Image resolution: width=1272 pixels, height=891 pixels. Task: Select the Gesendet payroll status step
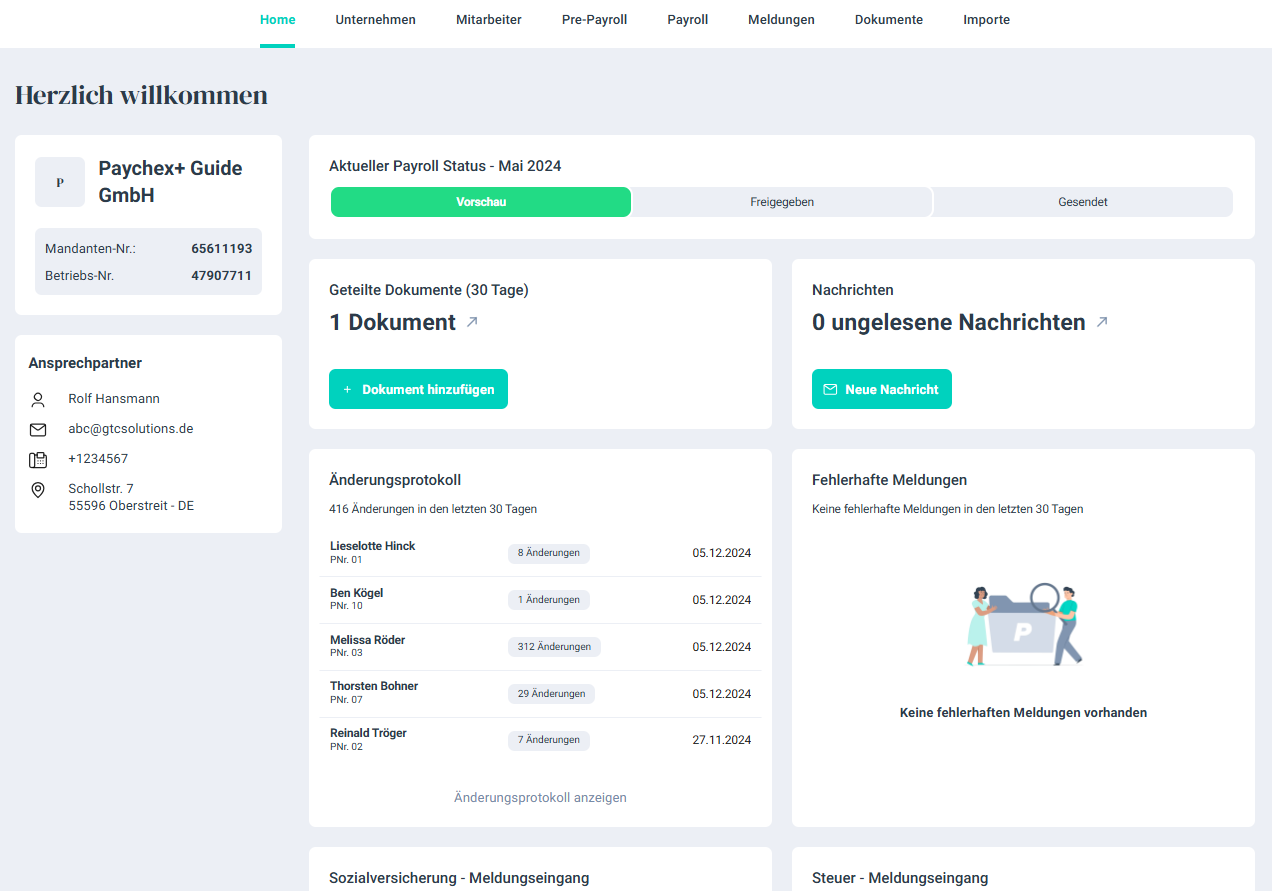click(1082, 202)
